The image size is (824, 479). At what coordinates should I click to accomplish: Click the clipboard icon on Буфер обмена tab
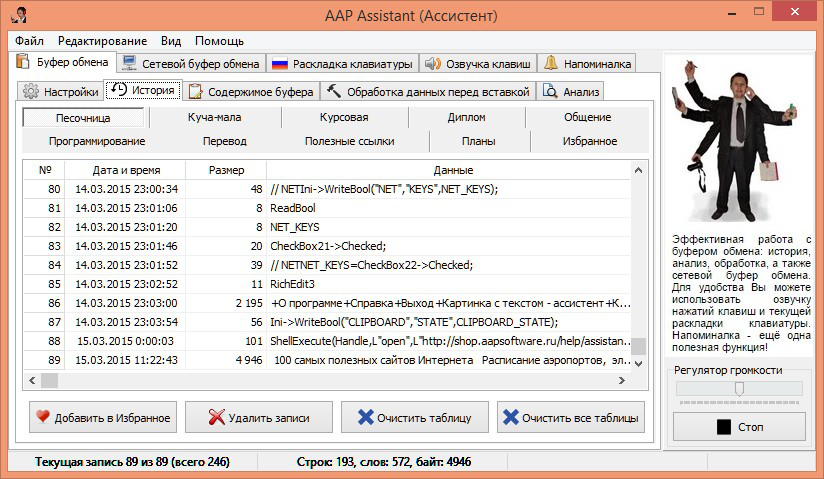coord(25,63)
